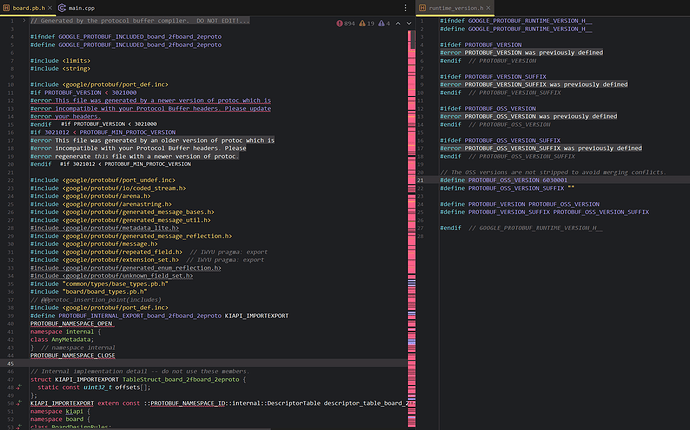This screenshot has width=690, height=430.
Task: Click include of board/board_types.pb.h
Action: [x=88, y=292]
